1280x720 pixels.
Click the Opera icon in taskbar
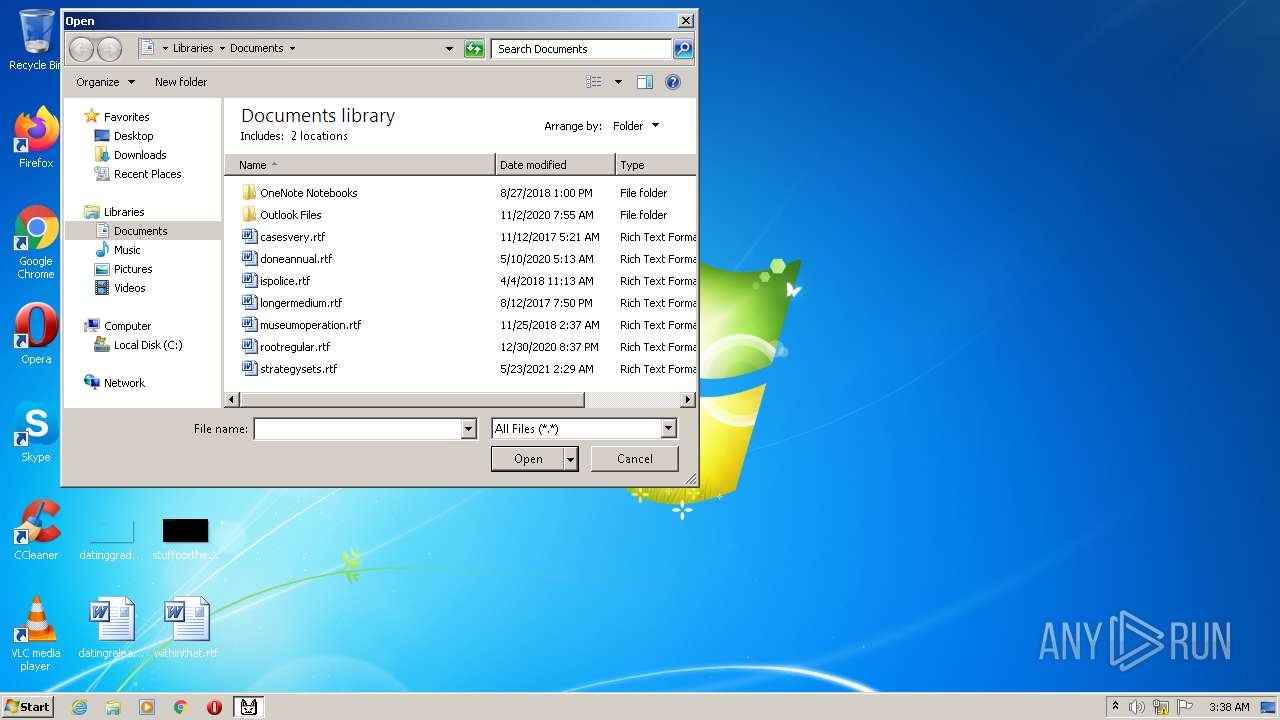[x=214, y=707]
